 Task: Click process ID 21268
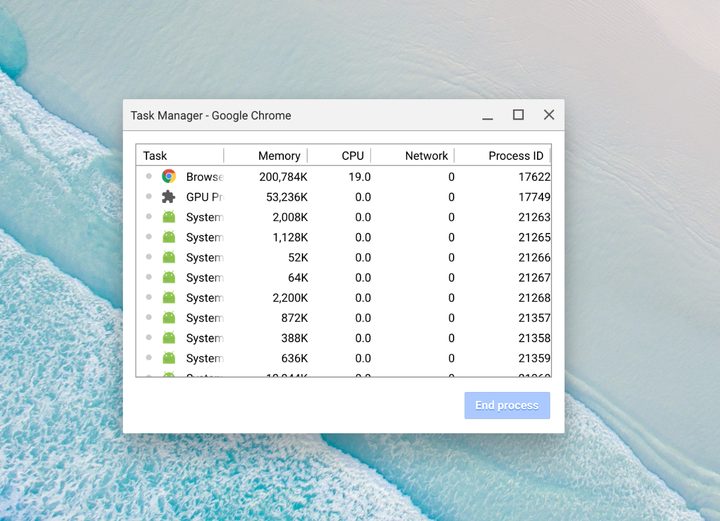click(x=534, y=298)
